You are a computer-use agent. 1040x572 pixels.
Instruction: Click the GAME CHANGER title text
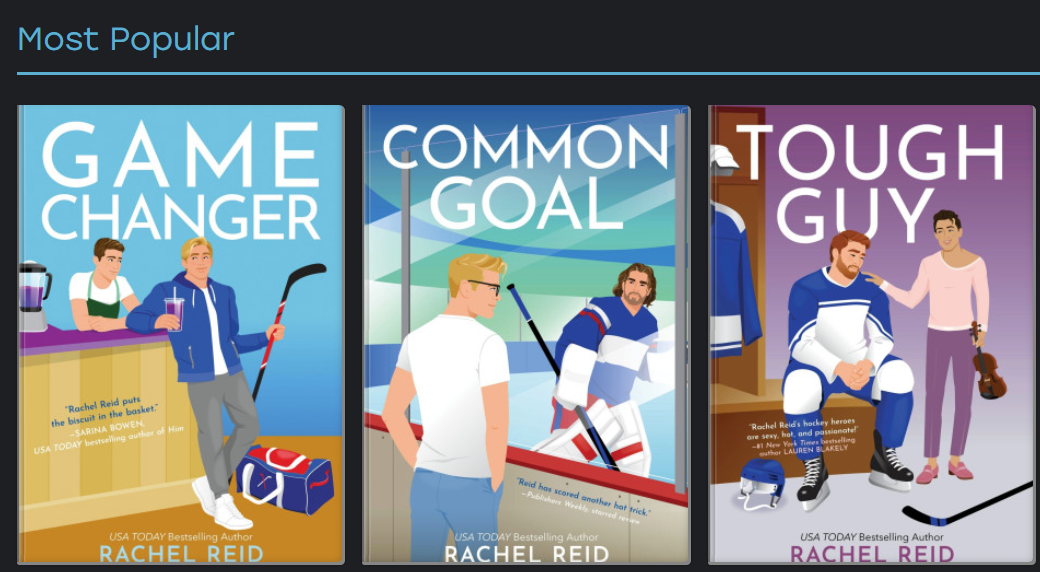pos(181,180)
